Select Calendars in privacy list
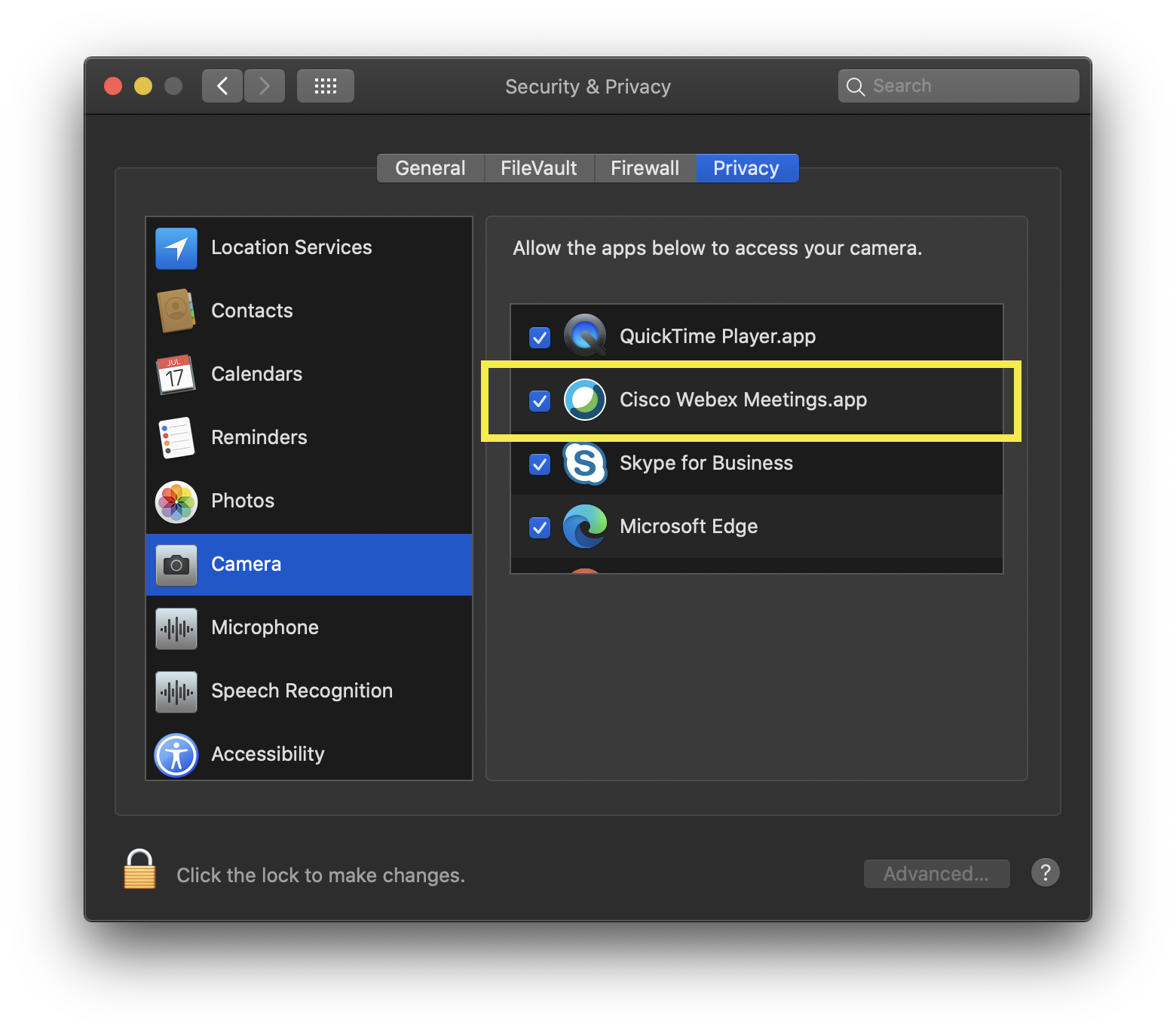This screenshot has height=1033, width=1176. point(309,374)
